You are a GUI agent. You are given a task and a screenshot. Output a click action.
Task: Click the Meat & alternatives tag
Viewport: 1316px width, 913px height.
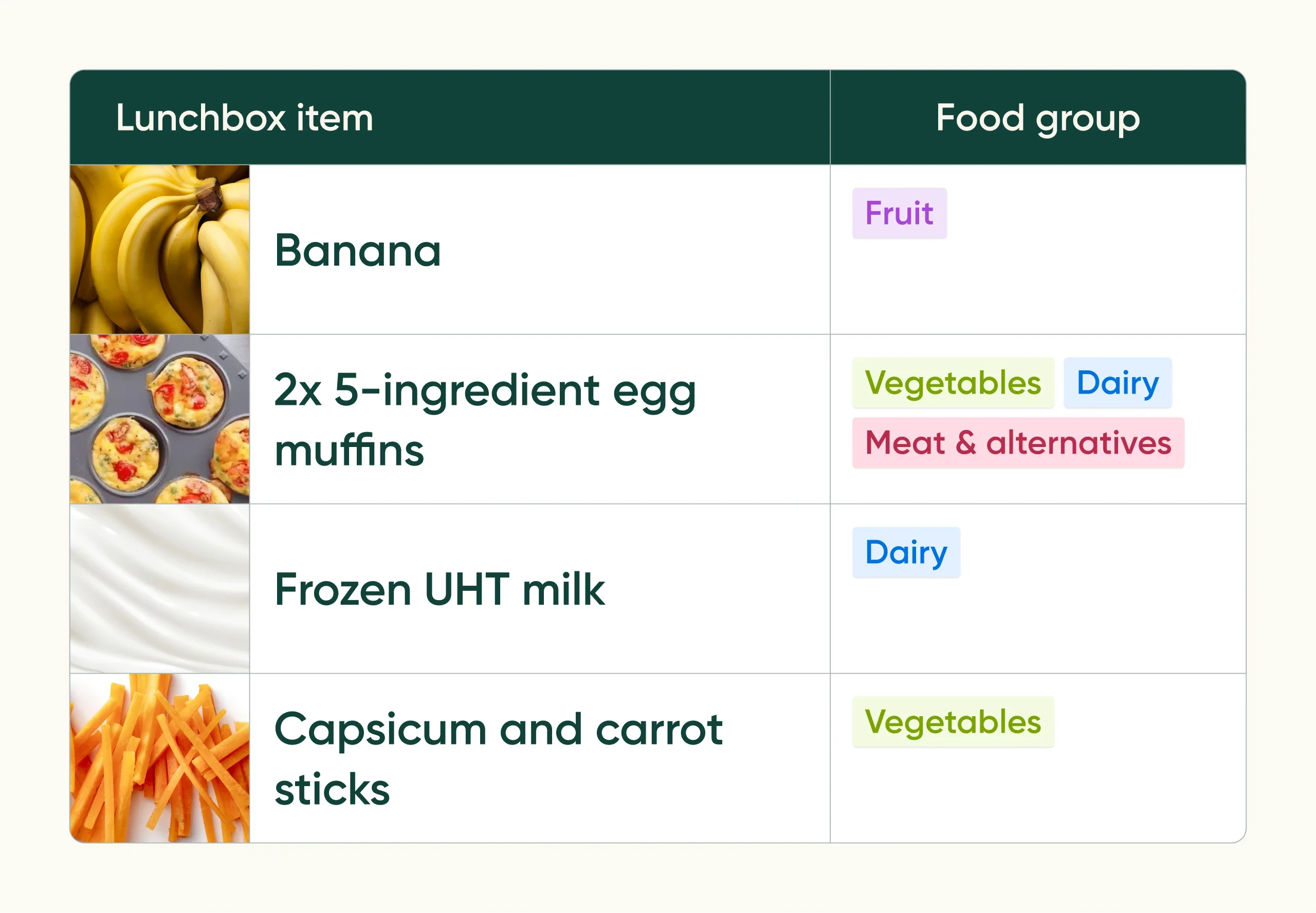coord(1017,443)
